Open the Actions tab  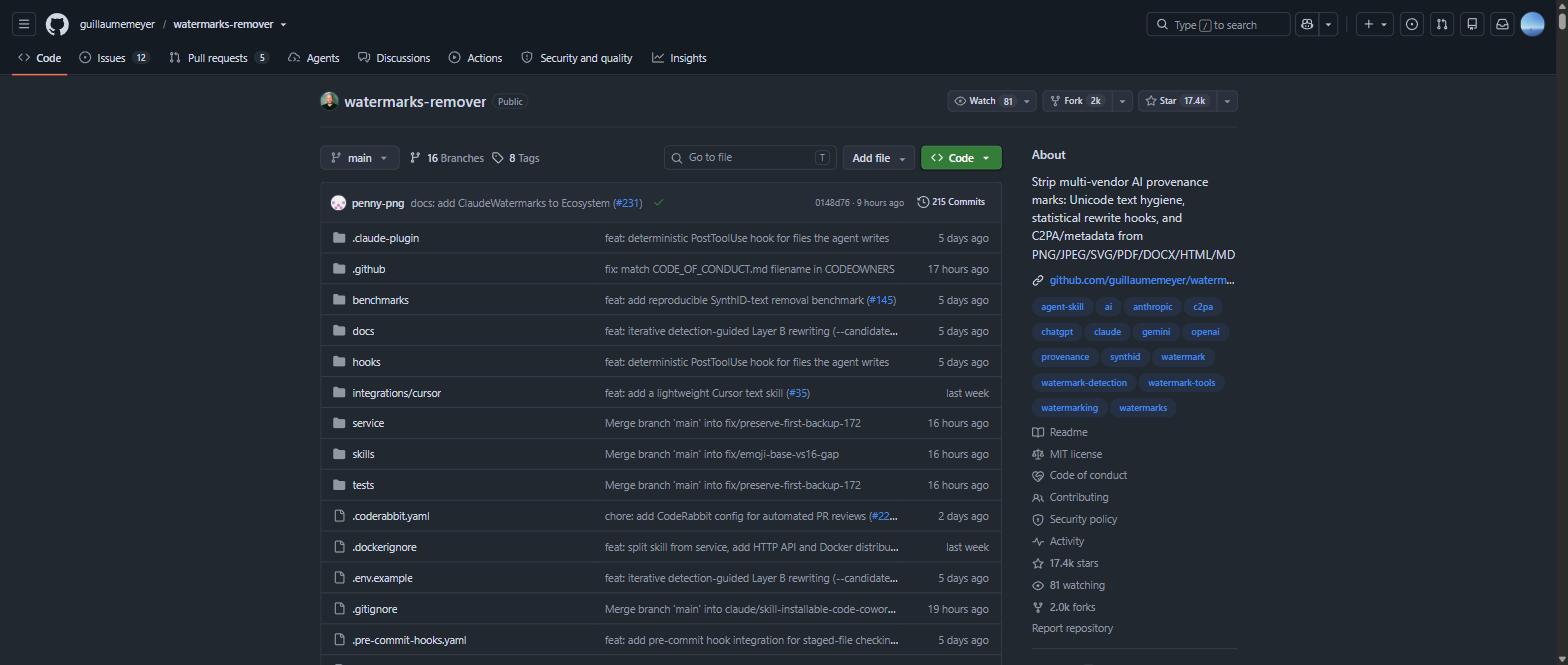tap(475, 58)
